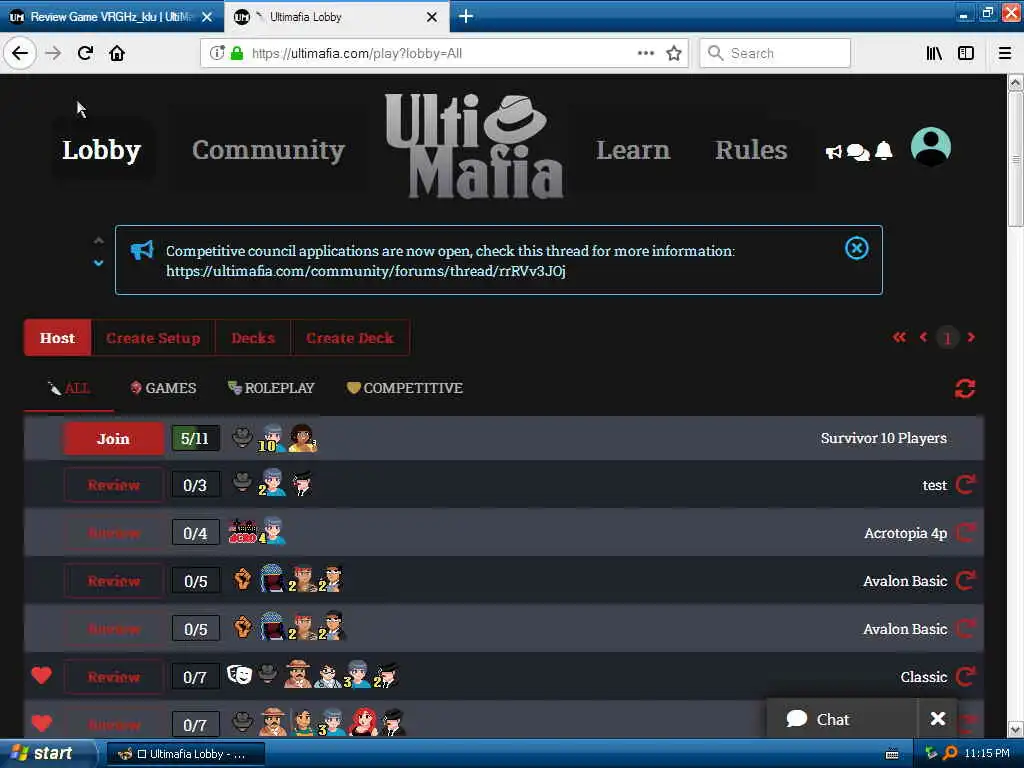Review the first Avalon Basic game
1024x768 pixels.
pos(114,581)
